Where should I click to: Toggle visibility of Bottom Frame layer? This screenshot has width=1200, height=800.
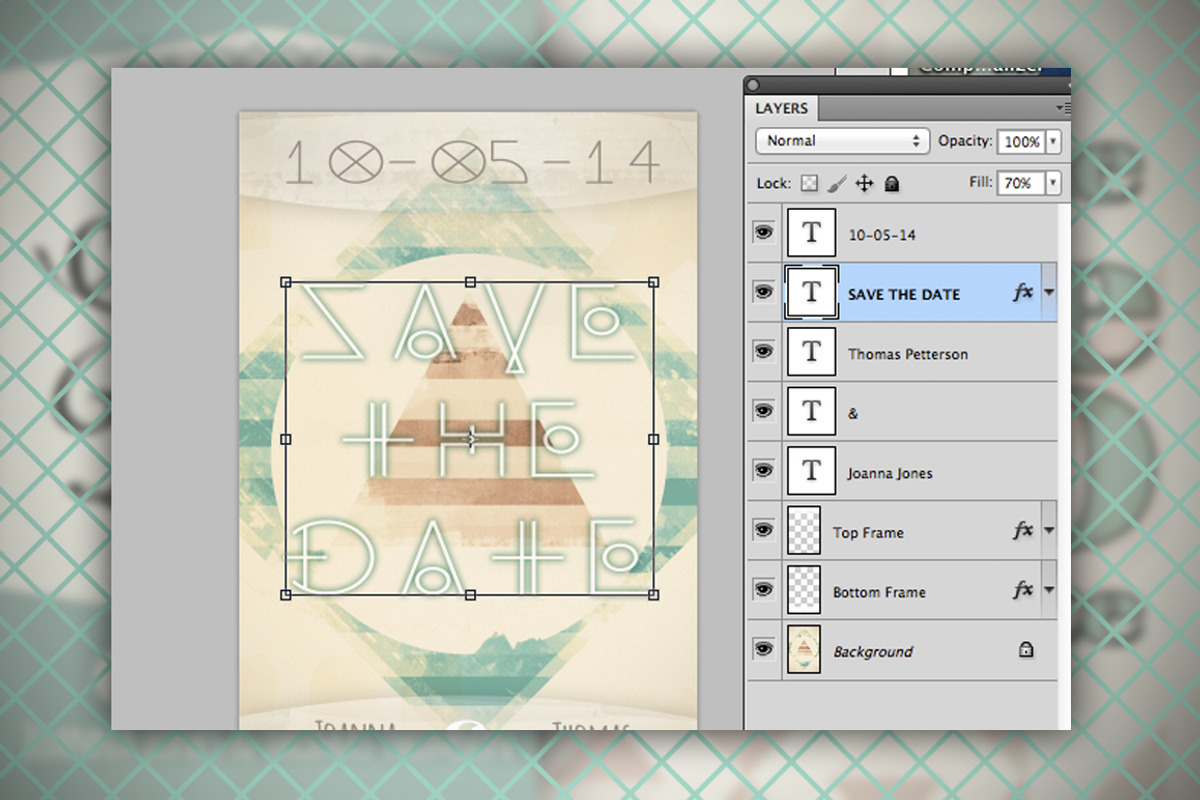point(764,590)
